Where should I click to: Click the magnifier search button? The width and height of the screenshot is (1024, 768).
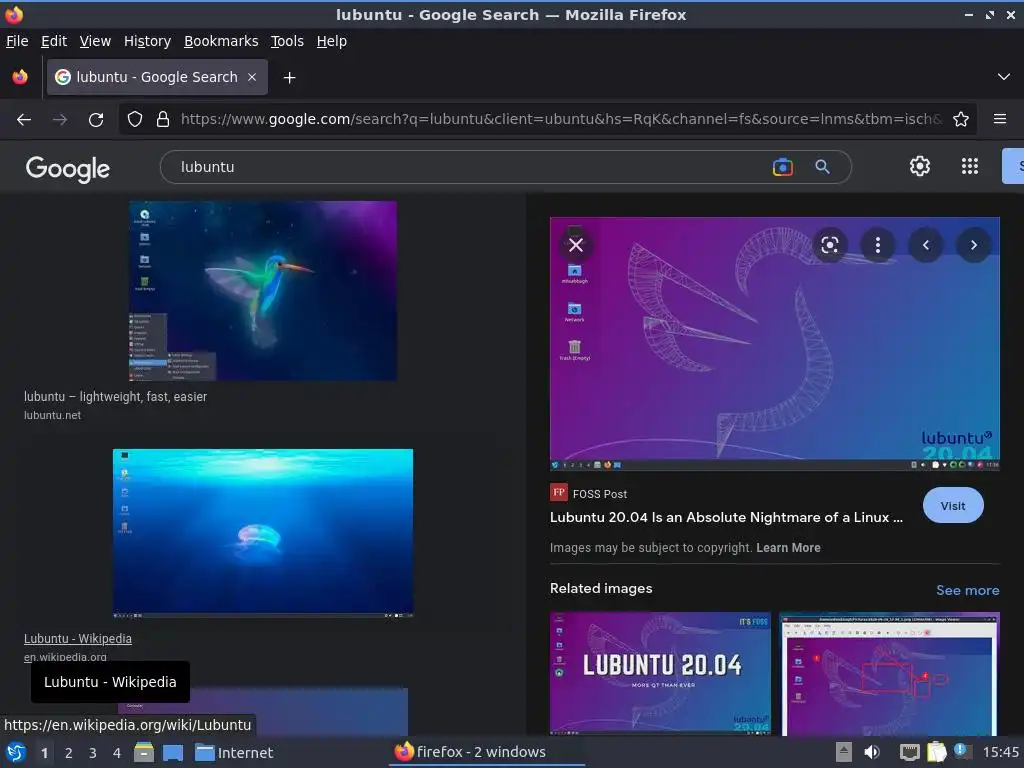[822, 167]
